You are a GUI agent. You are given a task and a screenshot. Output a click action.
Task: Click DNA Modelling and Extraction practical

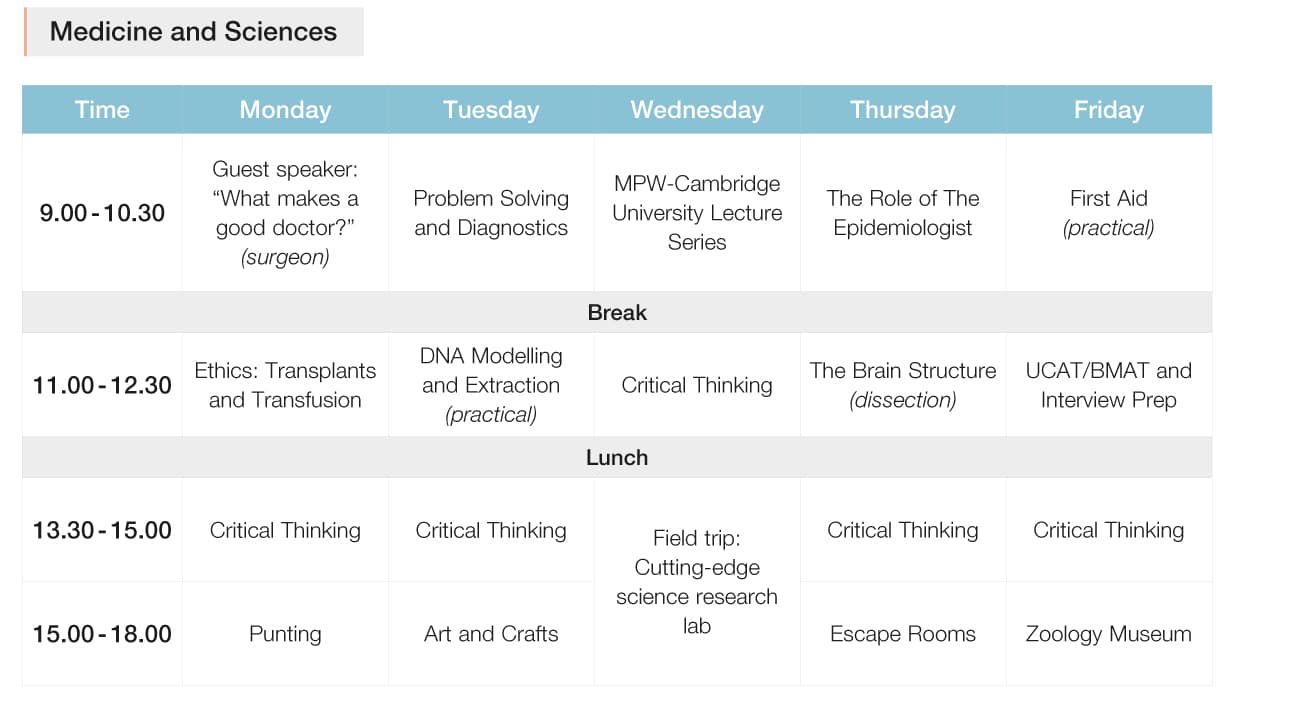491,385
